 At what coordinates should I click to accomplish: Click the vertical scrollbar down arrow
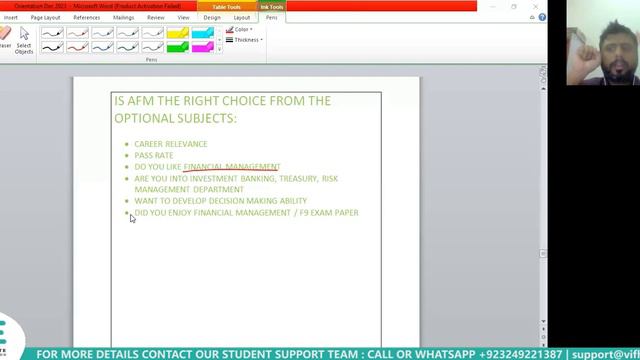(x=543, y=321)
